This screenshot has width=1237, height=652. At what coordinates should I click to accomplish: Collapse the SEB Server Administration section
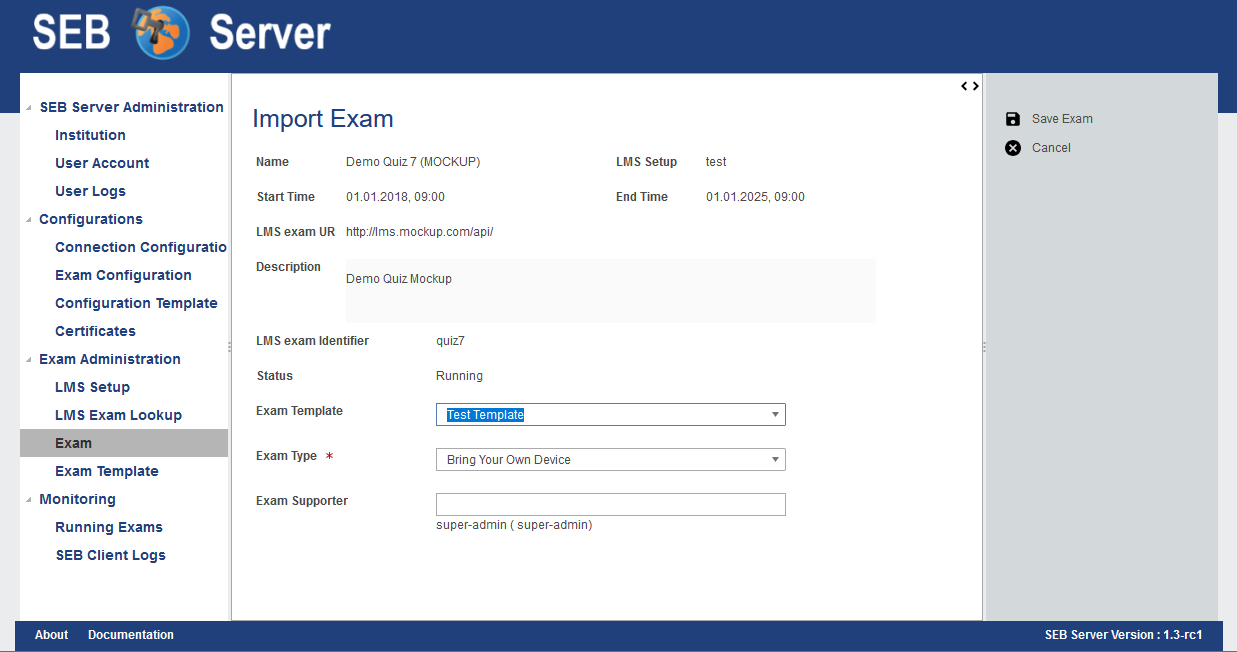tap(28, 108)
